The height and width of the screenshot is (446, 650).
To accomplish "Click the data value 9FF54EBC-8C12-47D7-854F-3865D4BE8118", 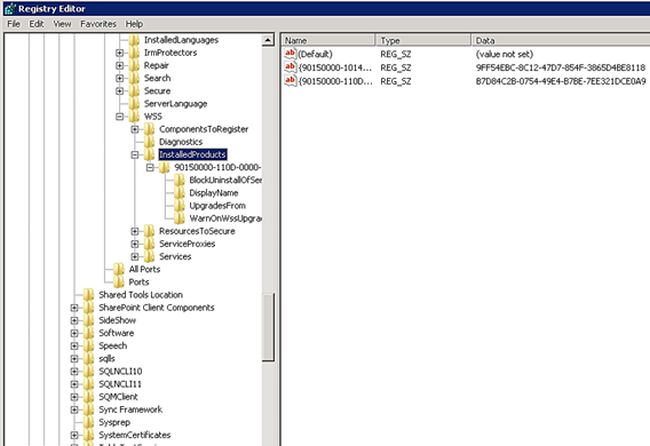I will (x=560, y=68).
